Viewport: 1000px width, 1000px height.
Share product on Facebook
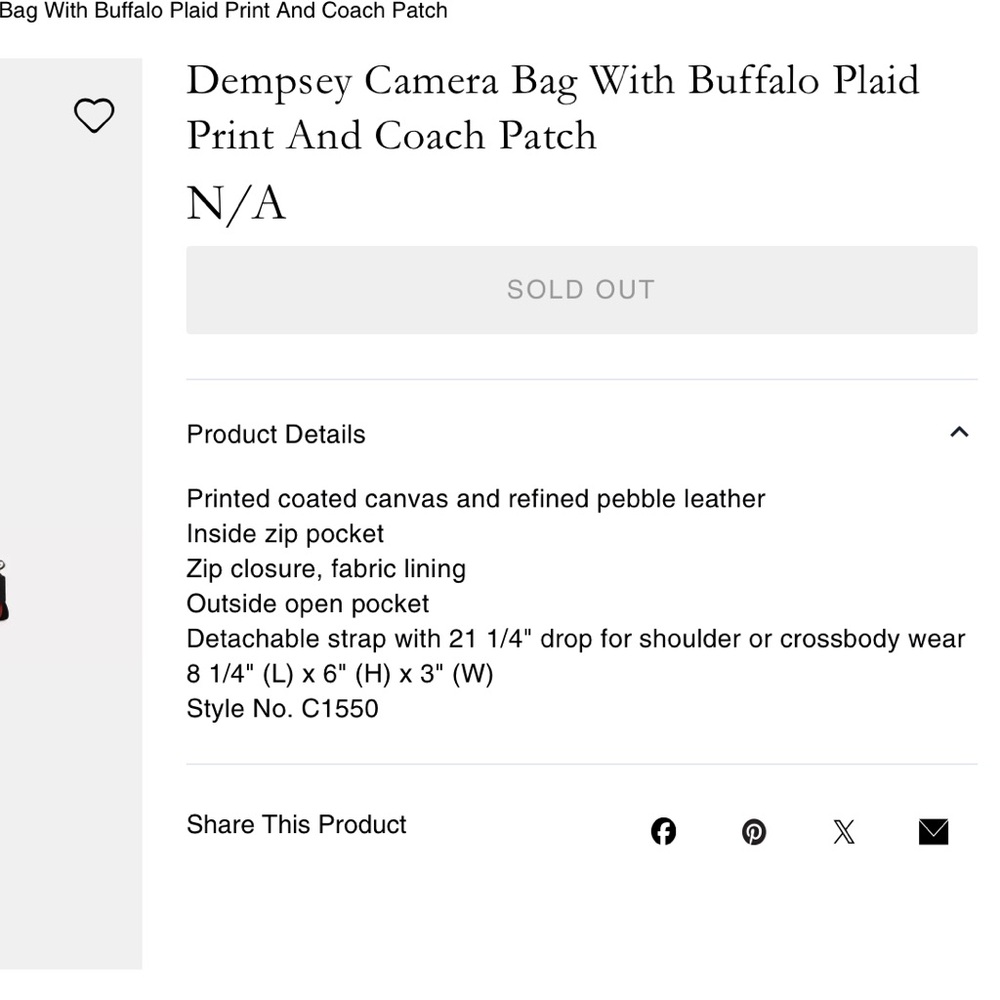663,831
